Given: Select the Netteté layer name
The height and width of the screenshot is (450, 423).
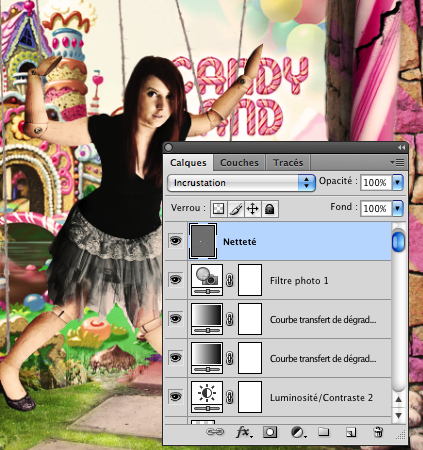Looking at the screenshot, I should (x=240, y=242).
